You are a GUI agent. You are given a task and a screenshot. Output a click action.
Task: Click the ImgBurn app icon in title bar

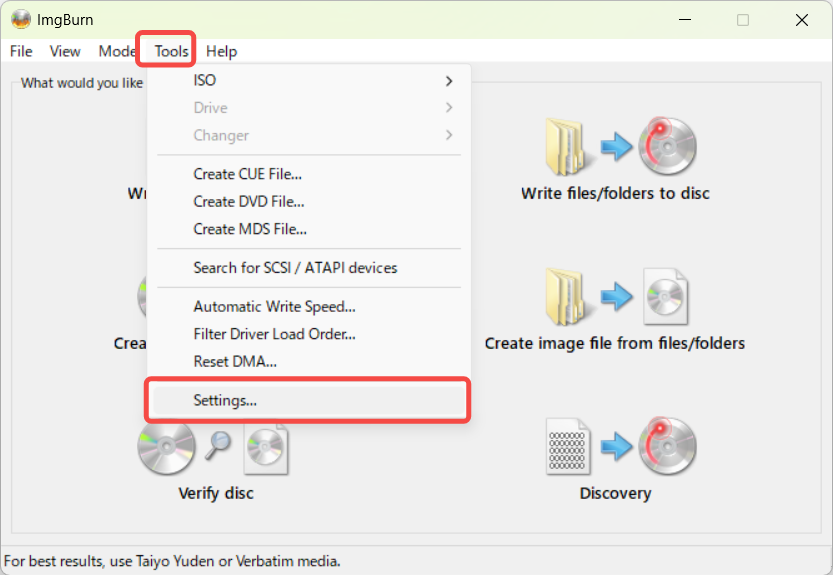(x=21, y=20)
